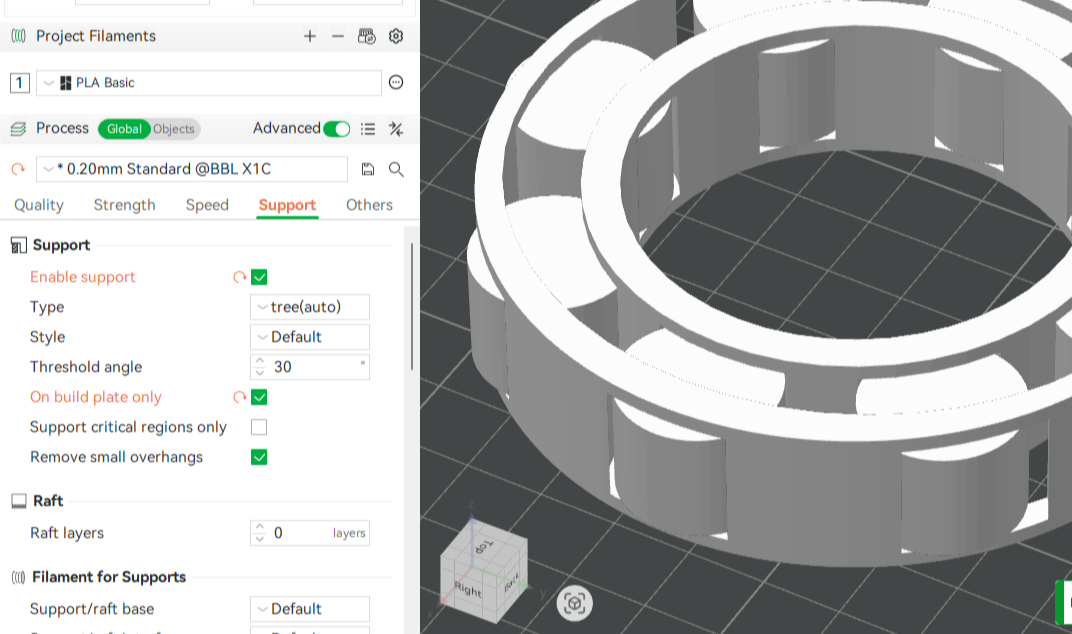1072x634 pixels.
Task: Open the Speed tab
Action: (x=207, y=205)
